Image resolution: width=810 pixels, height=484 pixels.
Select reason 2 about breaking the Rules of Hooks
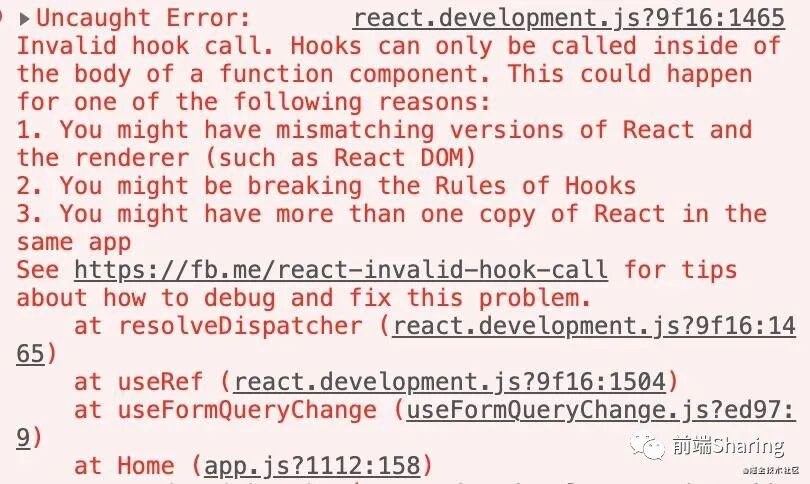[x=326, y=186]
